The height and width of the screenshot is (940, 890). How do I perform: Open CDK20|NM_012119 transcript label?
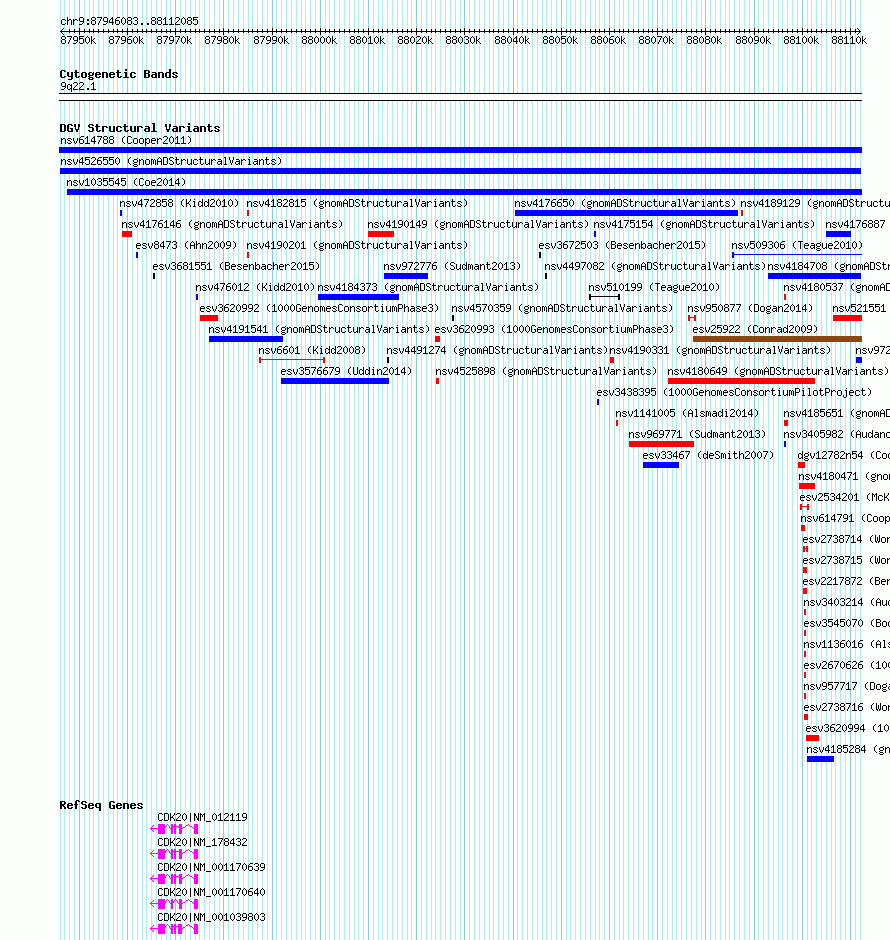pyautogui.click(x=202, y=817)
